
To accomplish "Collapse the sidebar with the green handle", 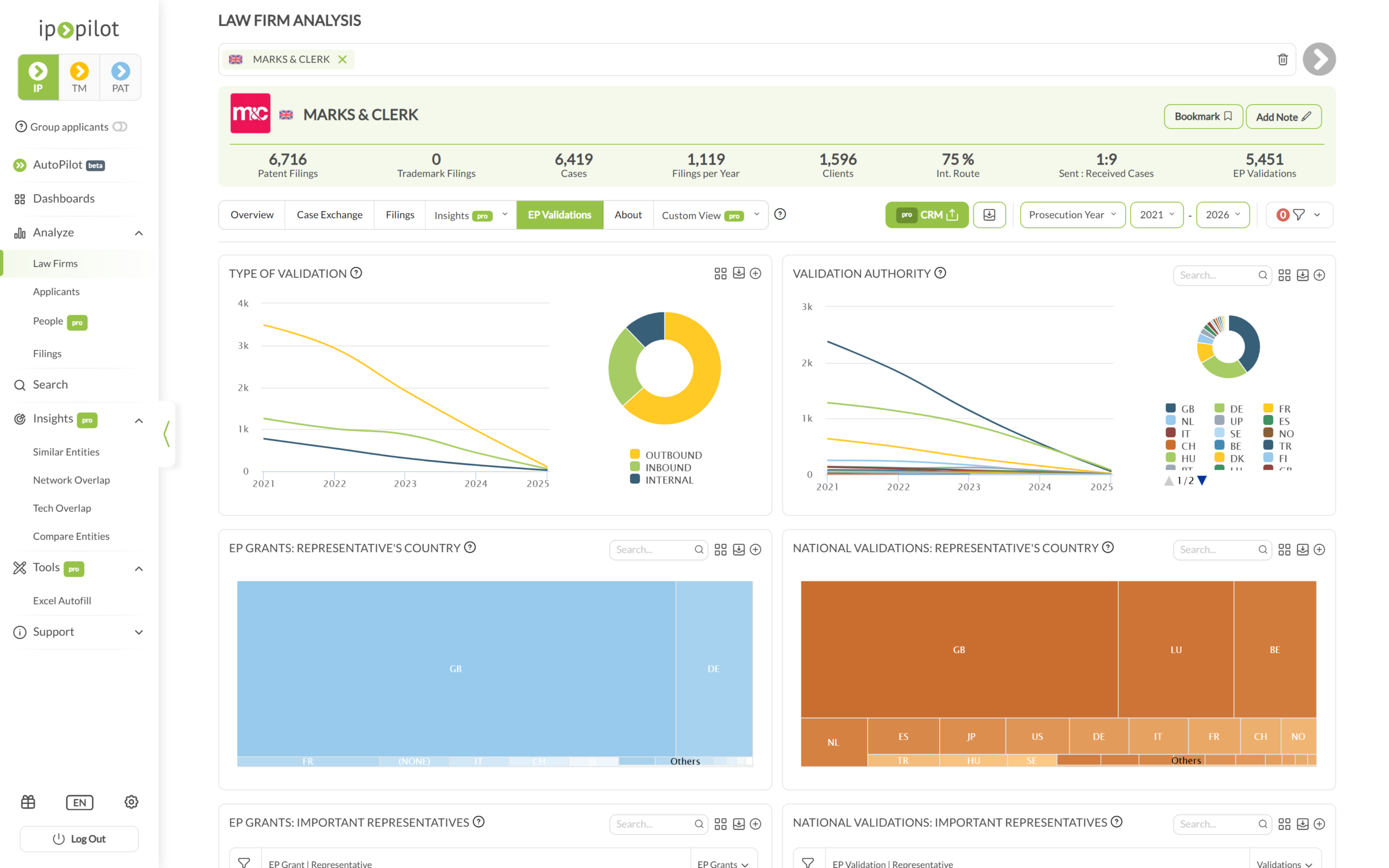I will (167, 433).
